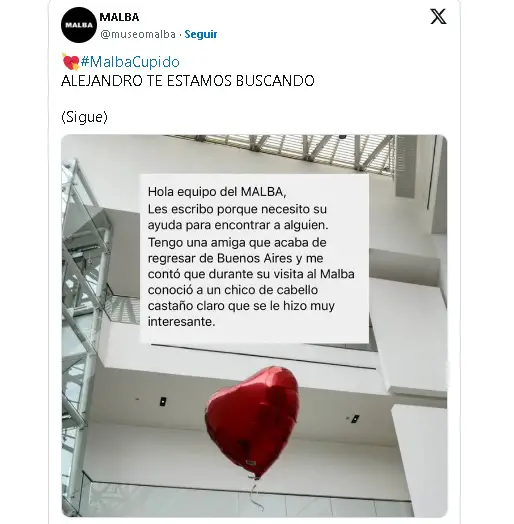The width and height of the screenshot is (514, 524).
Task: Click the white balcony ledge on photo's right
Action: click(409, 334)
